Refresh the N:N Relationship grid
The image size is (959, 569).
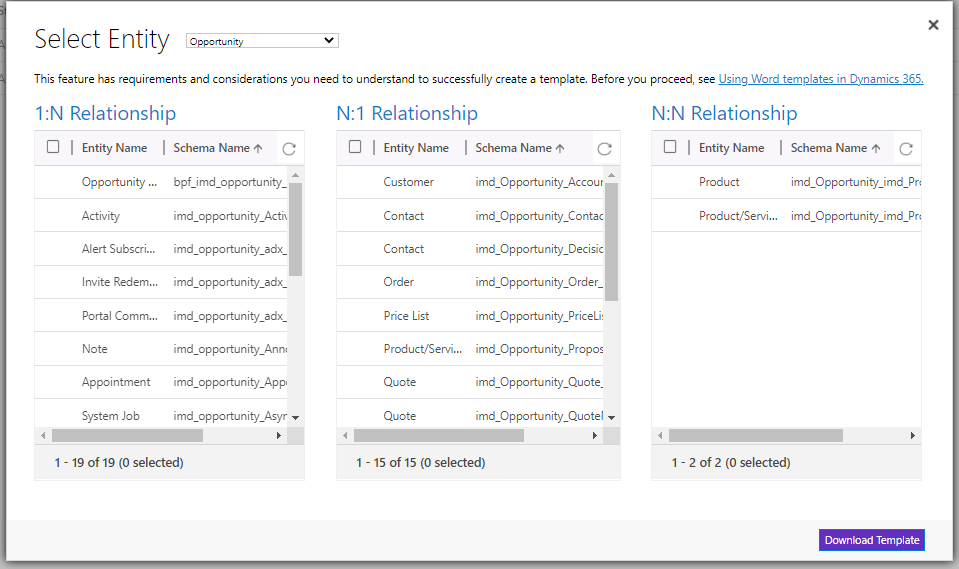[x=906, y=149]
